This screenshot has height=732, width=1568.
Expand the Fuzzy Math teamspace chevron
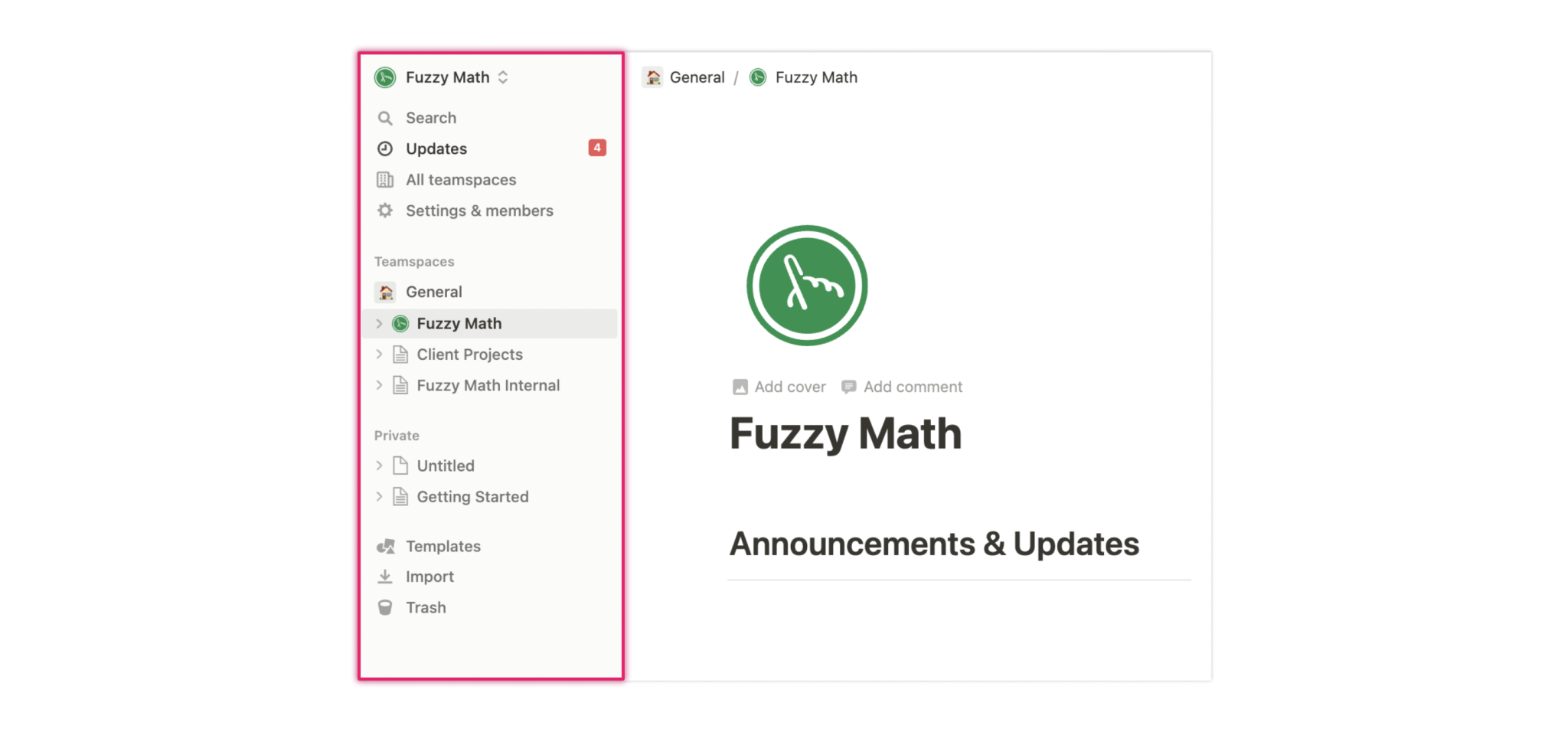coord(380,323)
